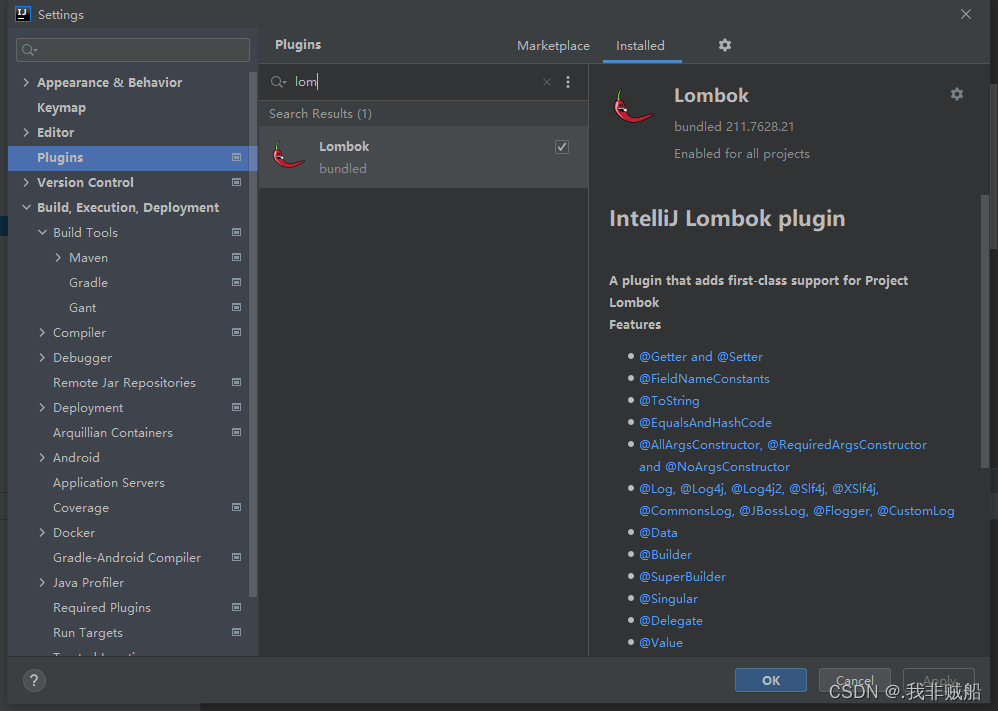Collapse the Build, Execution, Deployment section
This screenshot has height=711, width=998.
pyautogui.click(x=26, y=207)
